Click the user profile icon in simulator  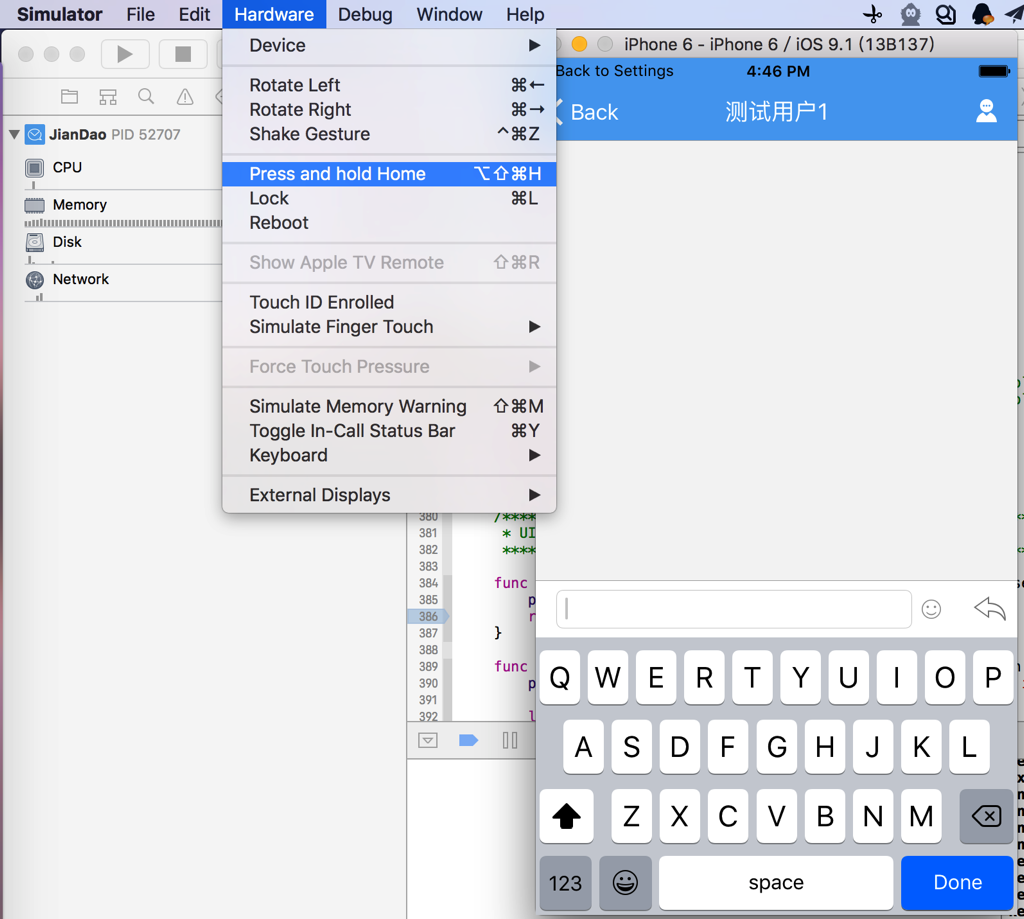click(986, 111)
